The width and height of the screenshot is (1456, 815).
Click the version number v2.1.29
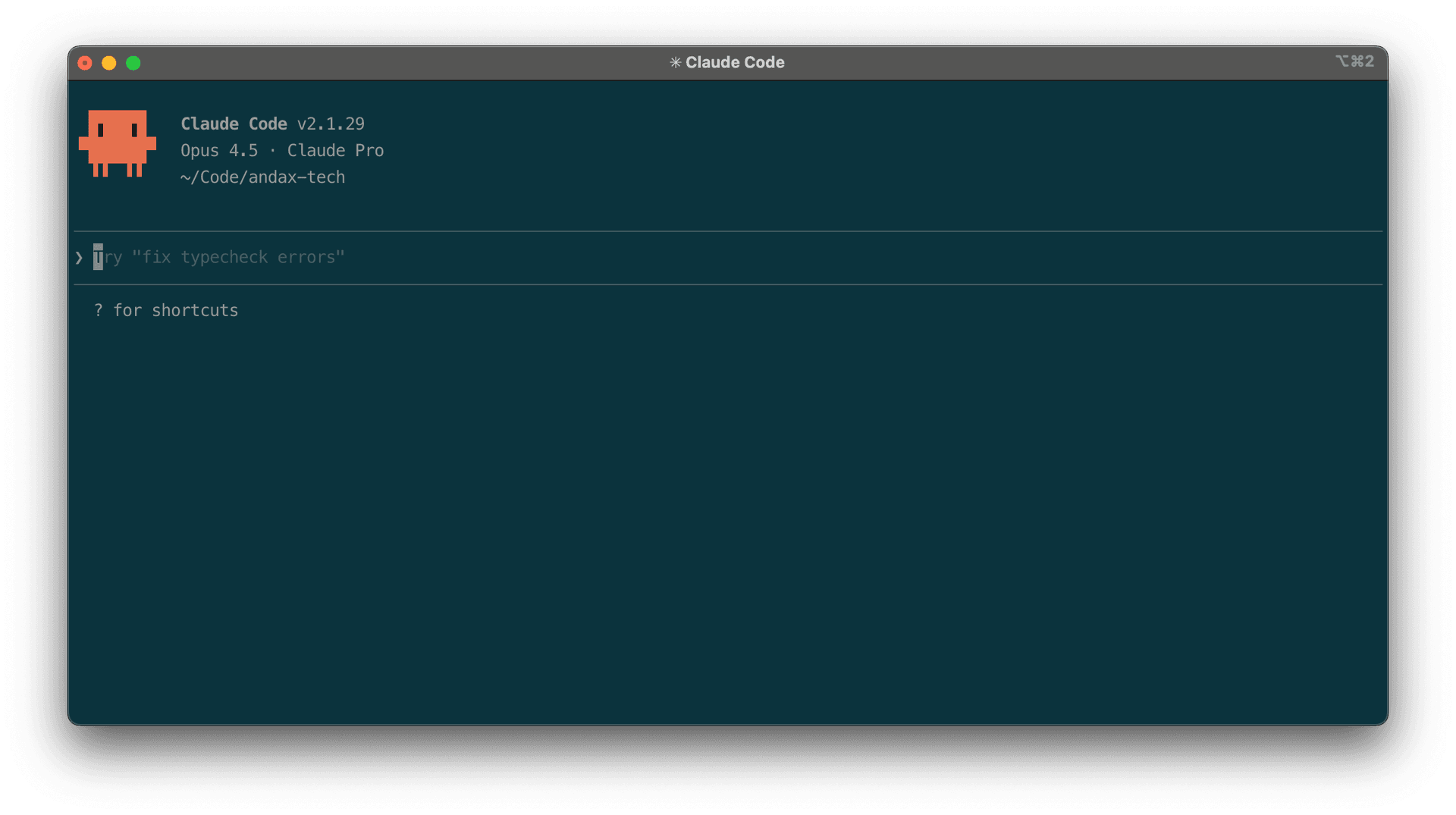[331, 124]
